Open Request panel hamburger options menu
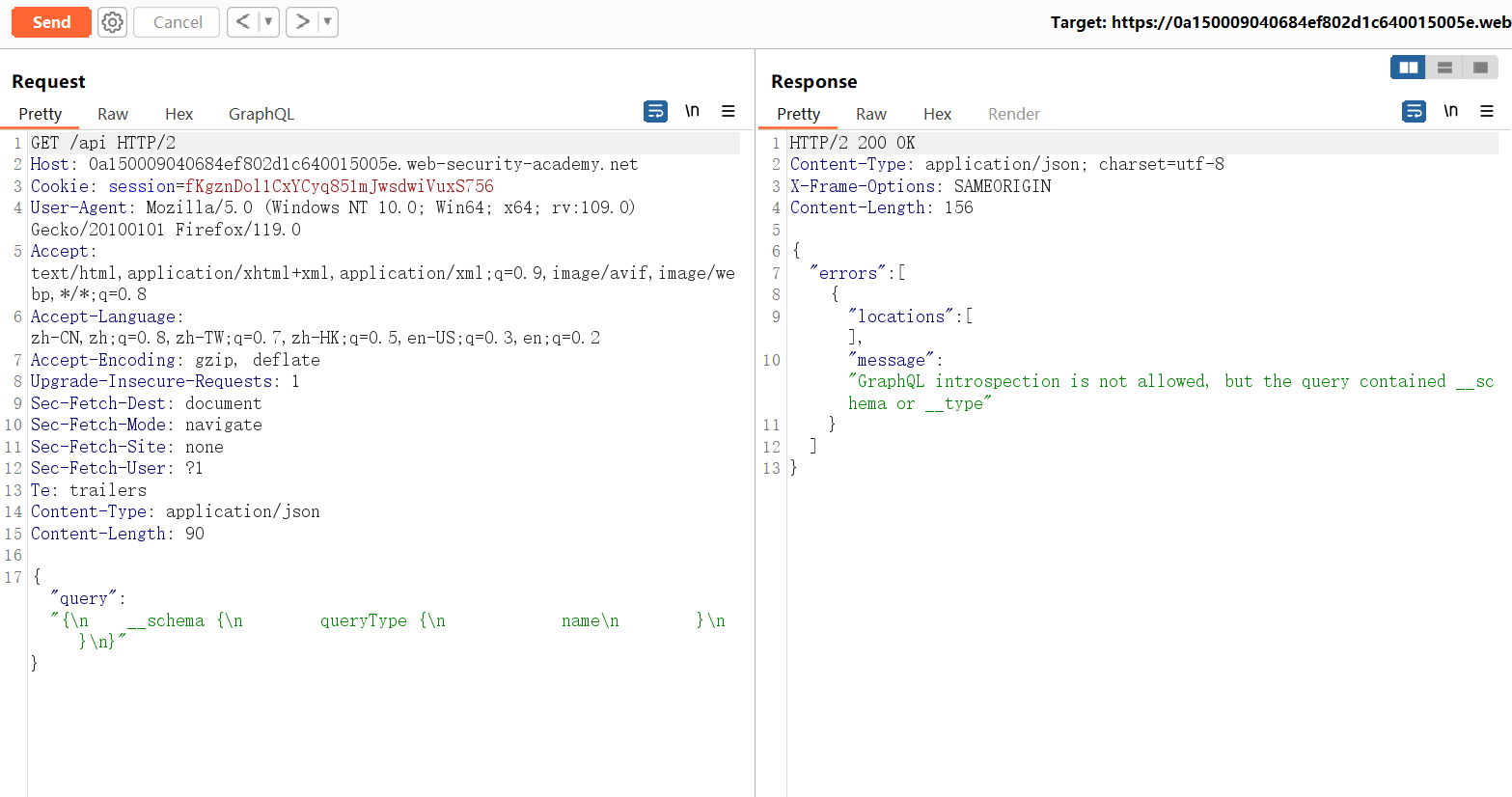 729,112
